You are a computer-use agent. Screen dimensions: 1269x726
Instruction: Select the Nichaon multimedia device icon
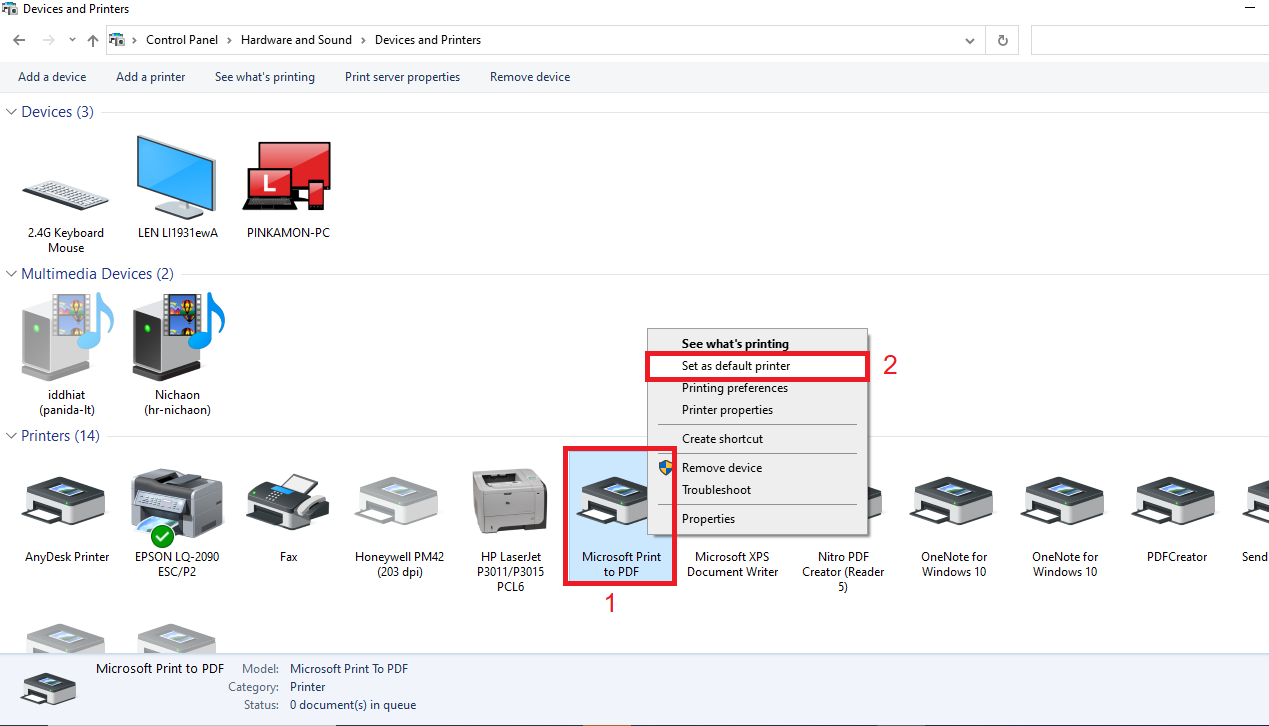(177, 340)
